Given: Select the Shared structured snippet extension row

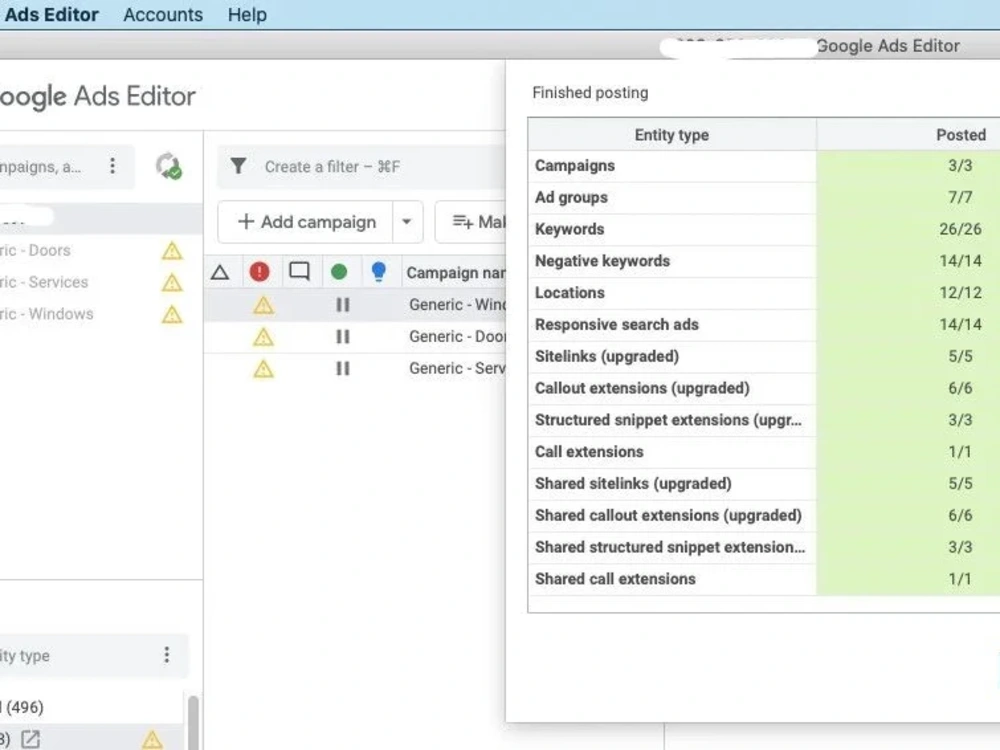Looking at the screenshot, I should click(764, 547).
